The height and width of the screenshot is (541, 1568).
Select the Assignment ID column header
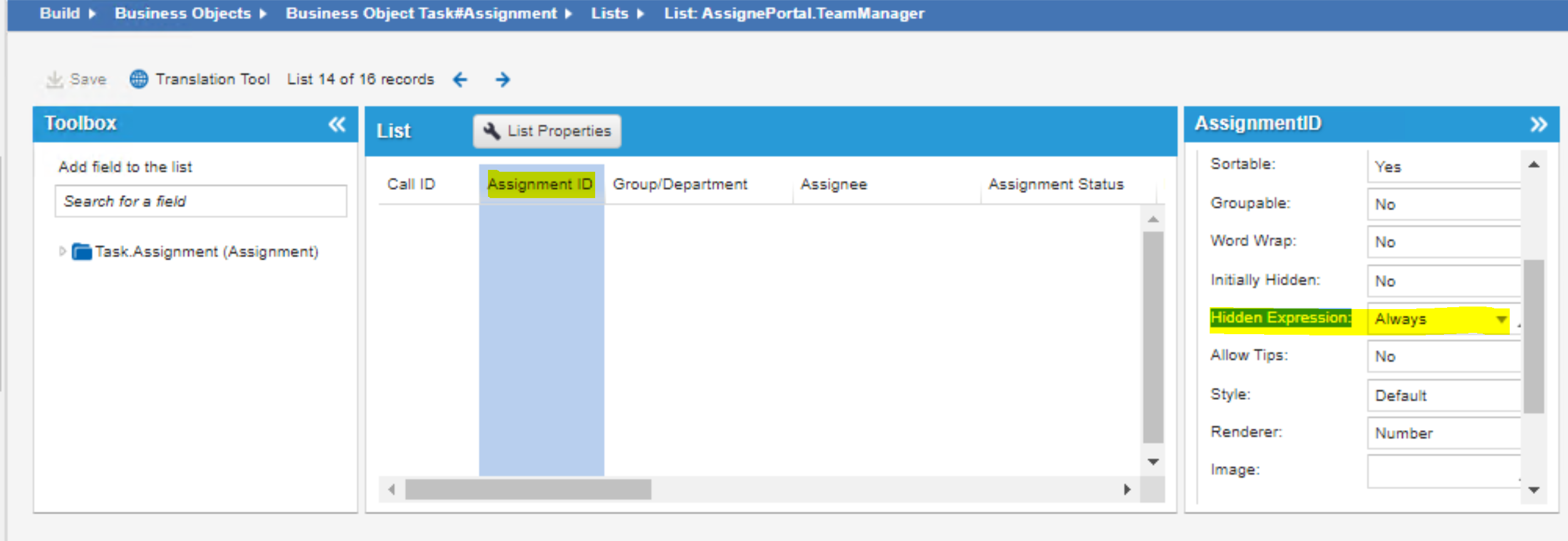tap(540, 184)
